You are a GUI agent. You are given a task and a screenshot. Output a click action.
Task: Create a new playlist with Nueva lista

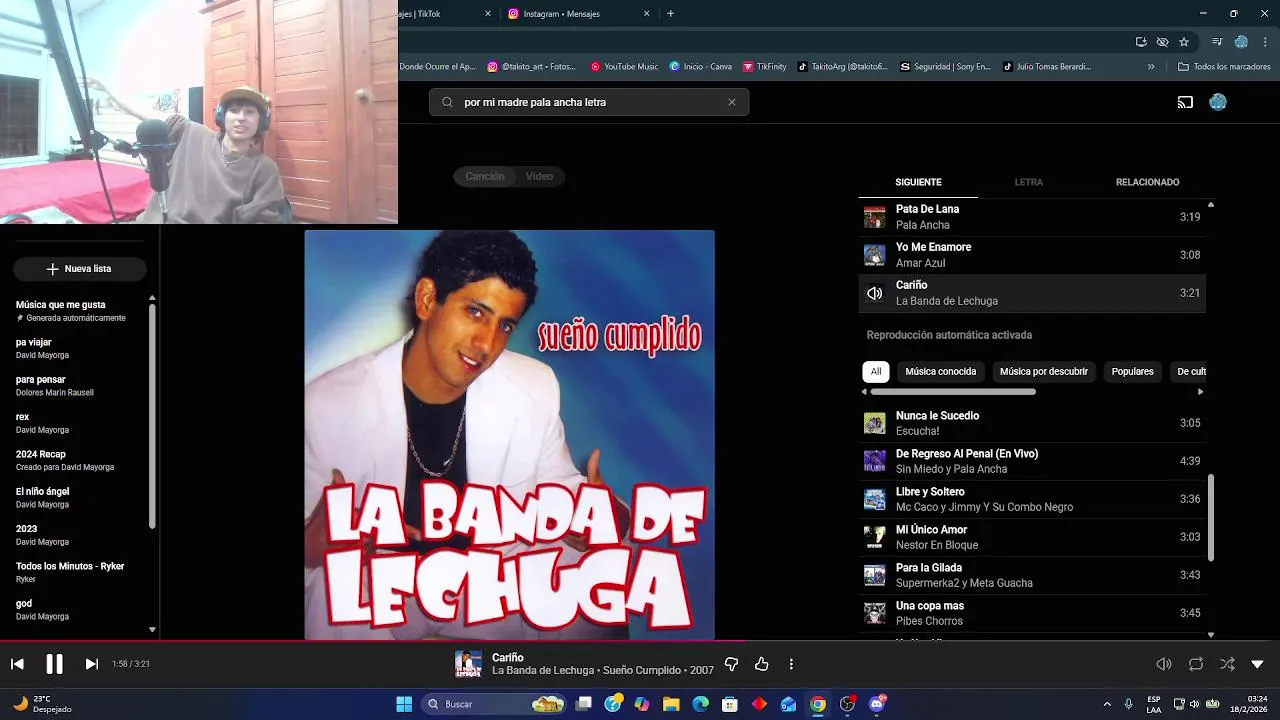[80, 269]
